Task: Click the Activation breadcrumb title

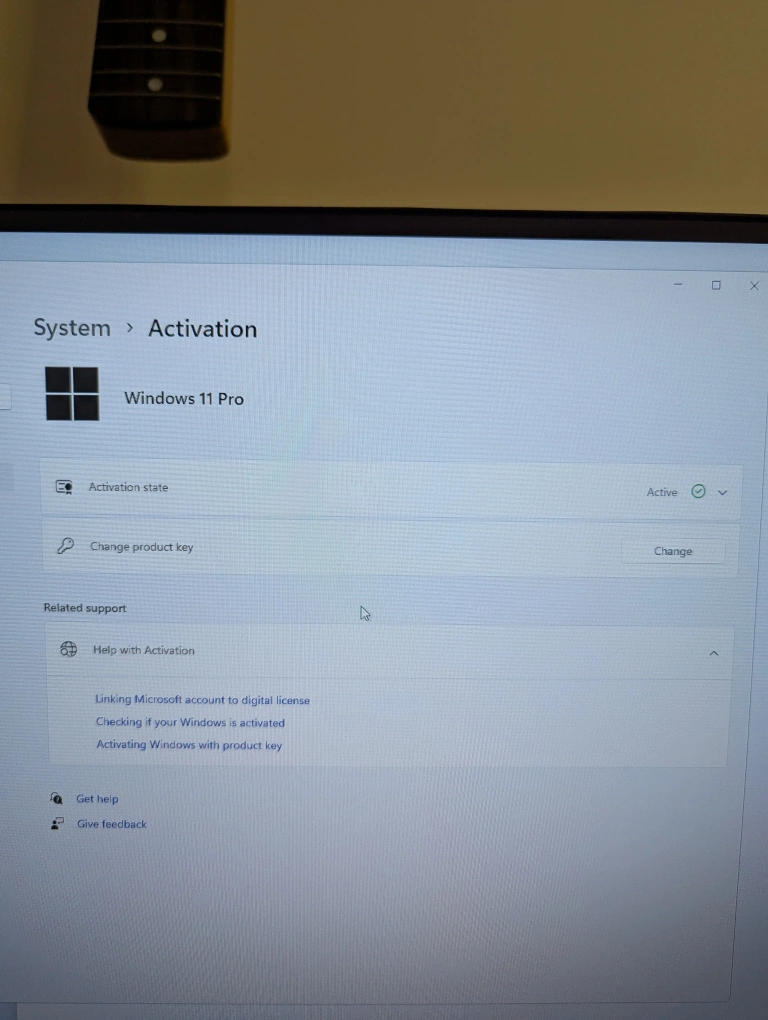Action: pyautogui.click(x=202, y=329)
